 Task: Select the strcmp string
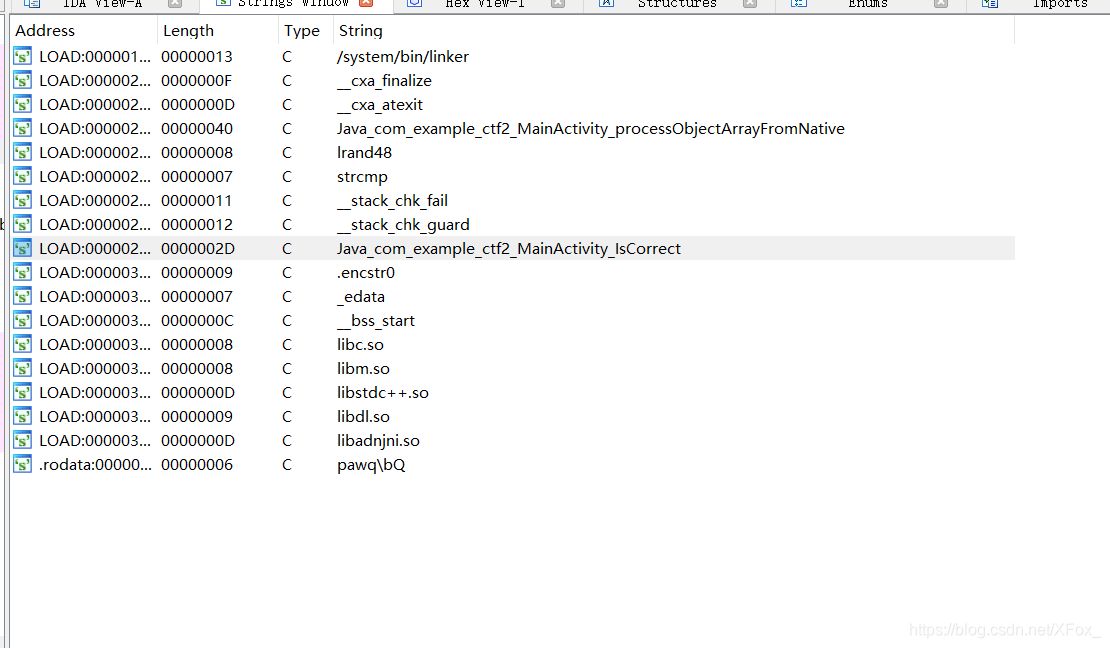pyautogui.click(x=362, y=177)
